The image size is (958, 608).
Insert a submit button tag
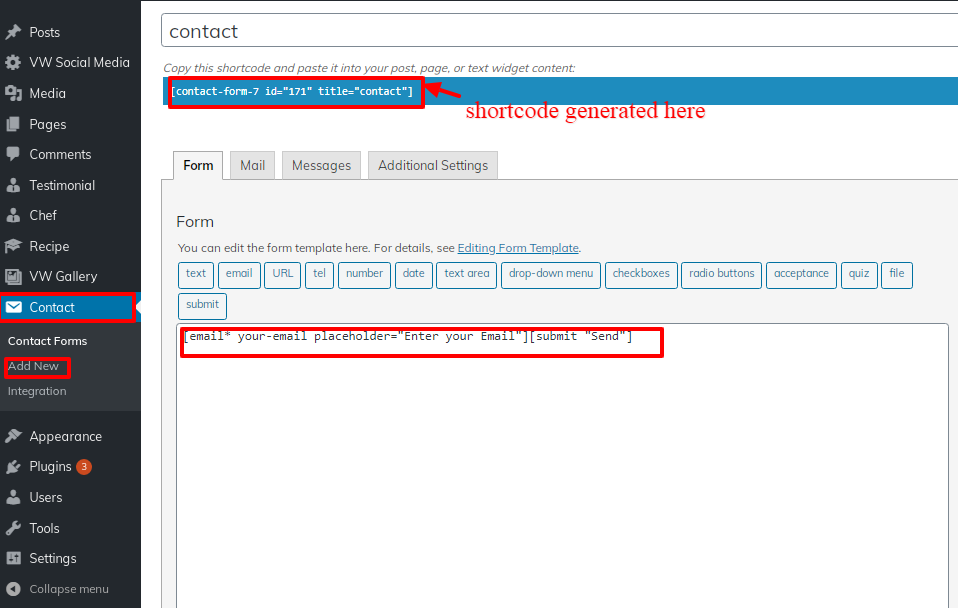(x=202, y=306)
